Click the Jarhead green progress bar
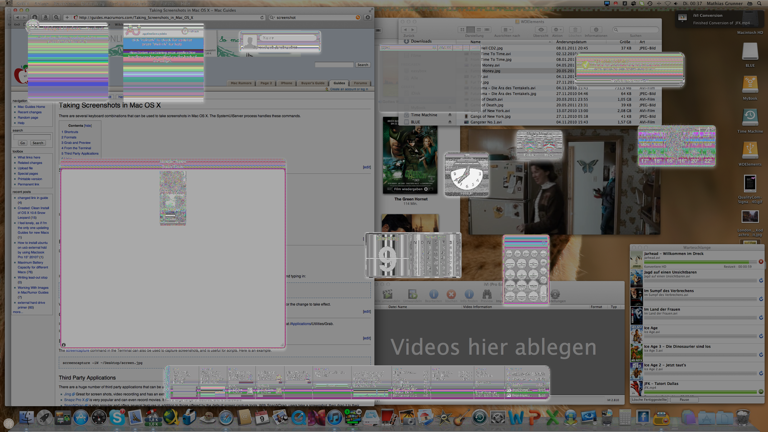The image size is (768, 432). (700, 262)
